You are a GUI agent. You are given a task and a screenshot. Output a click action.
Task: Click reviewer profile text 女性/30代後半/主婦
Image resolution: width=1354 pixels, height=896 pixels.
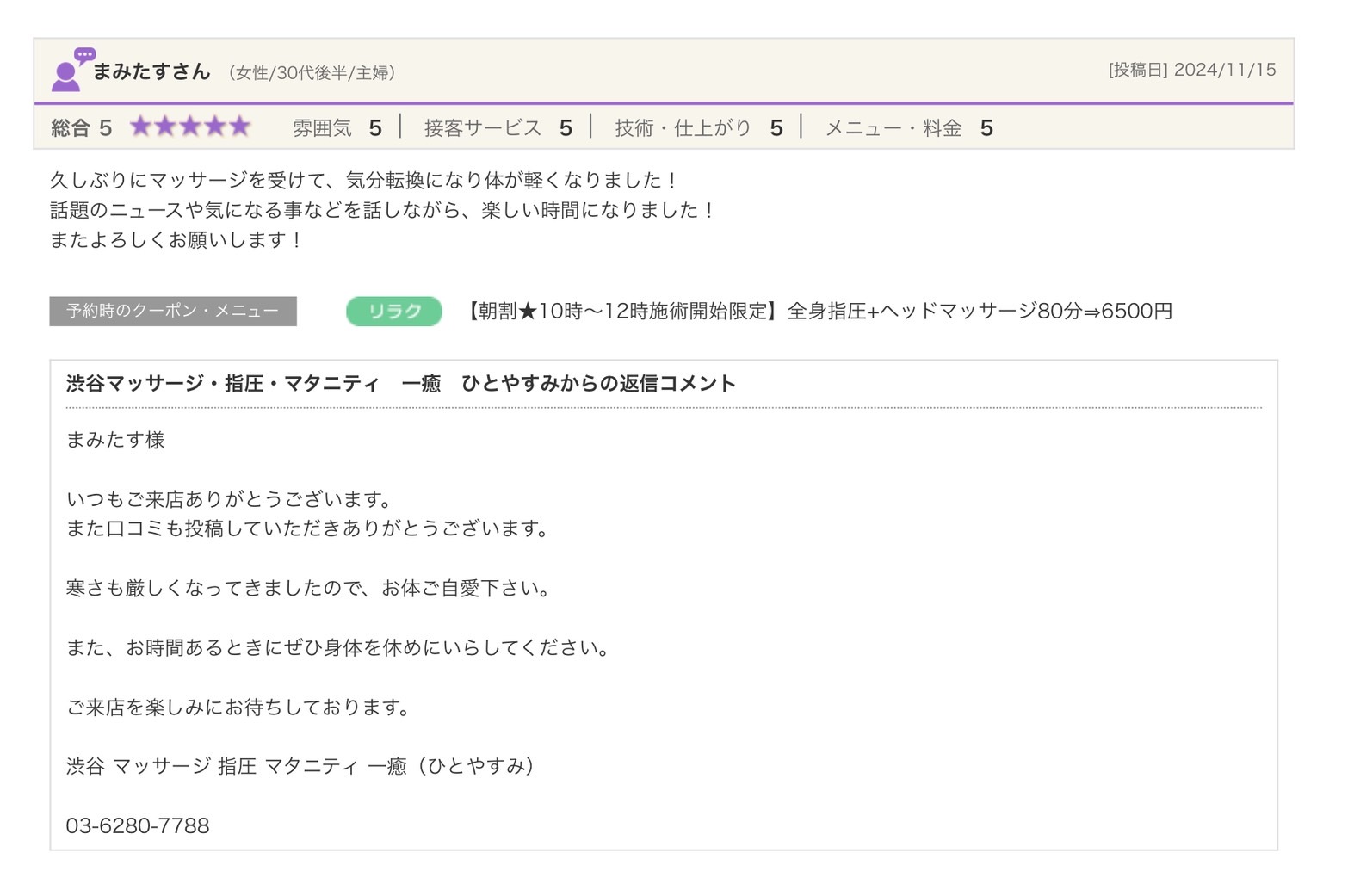tap(312, 73)
